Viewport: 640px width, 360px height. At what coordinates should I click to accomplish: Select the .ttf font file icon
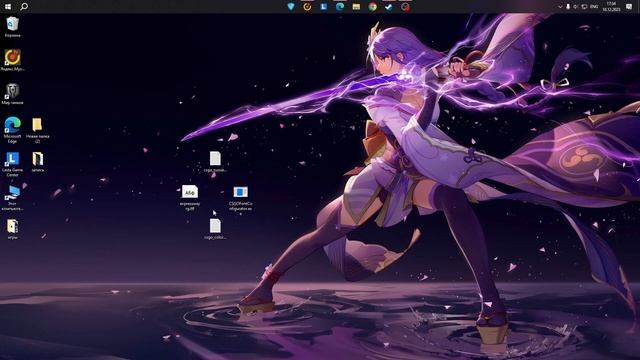190,198
